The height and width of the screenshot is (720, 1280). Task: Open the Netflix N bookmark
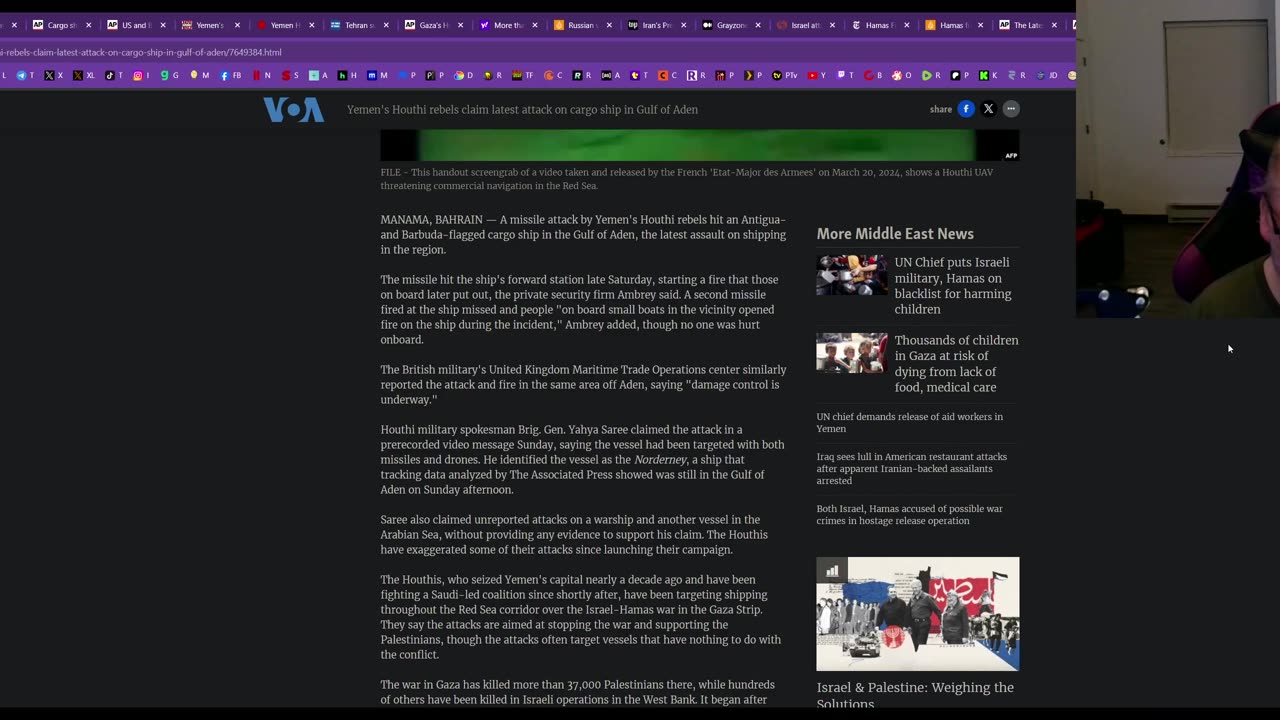click(x=261, y=75)
